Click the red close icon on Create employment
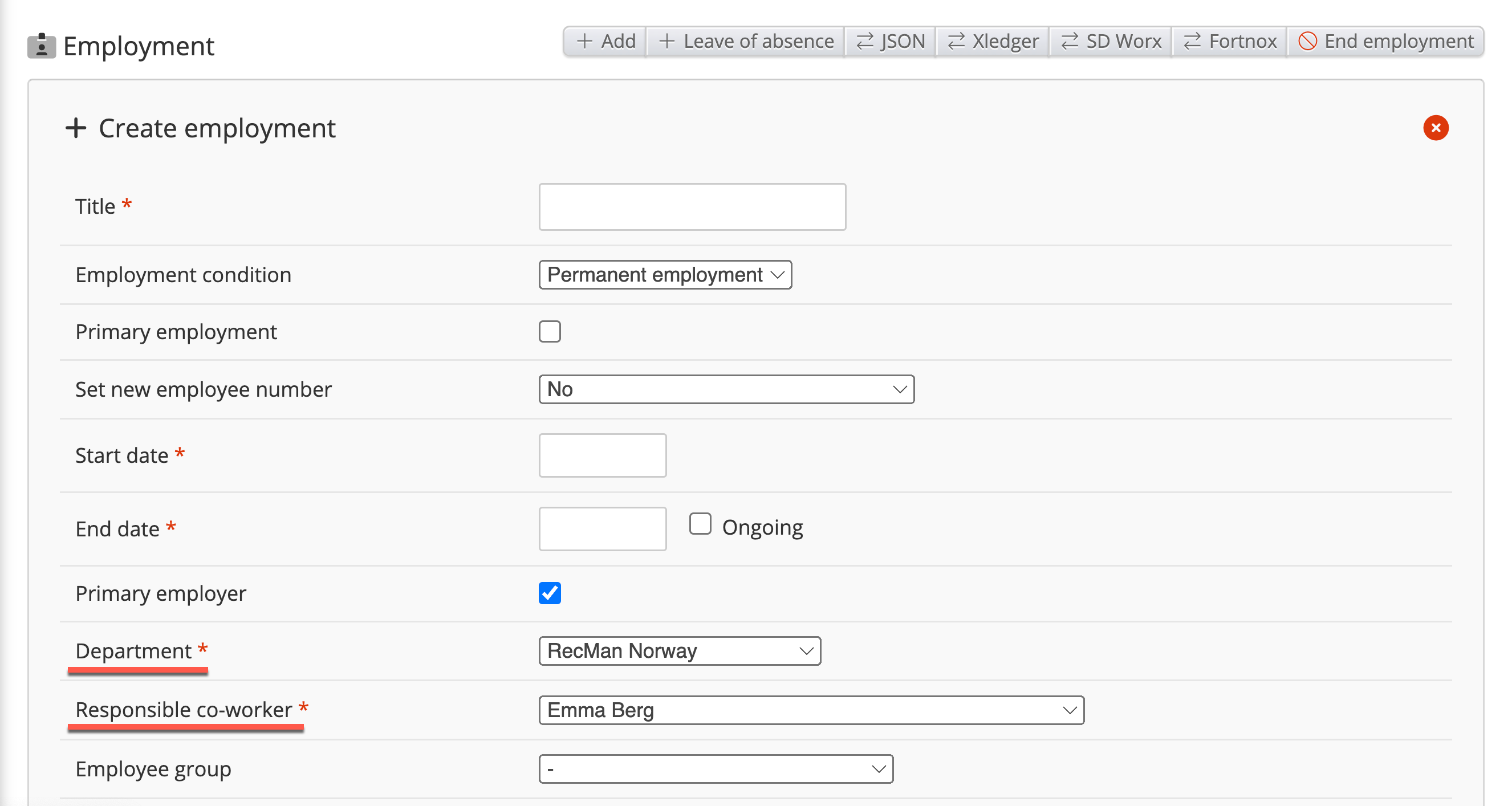 coord(1436,128)
